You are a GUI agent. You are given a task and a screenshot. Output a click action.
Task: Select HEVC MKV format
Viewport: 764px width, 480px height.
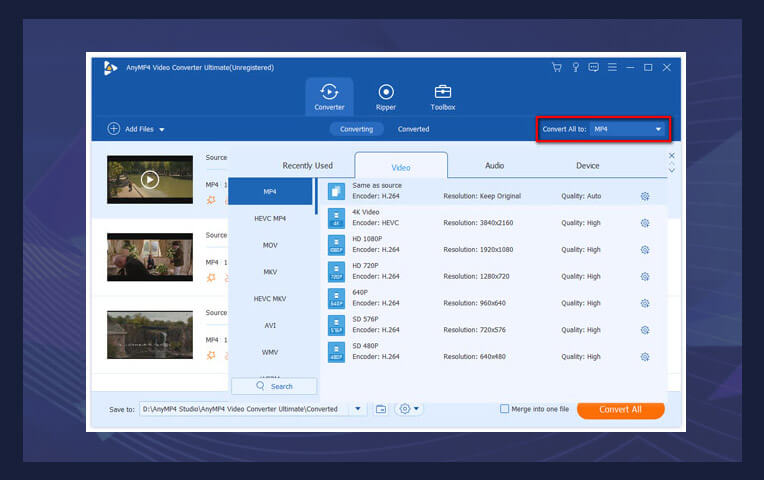click(x=270, y=299)
